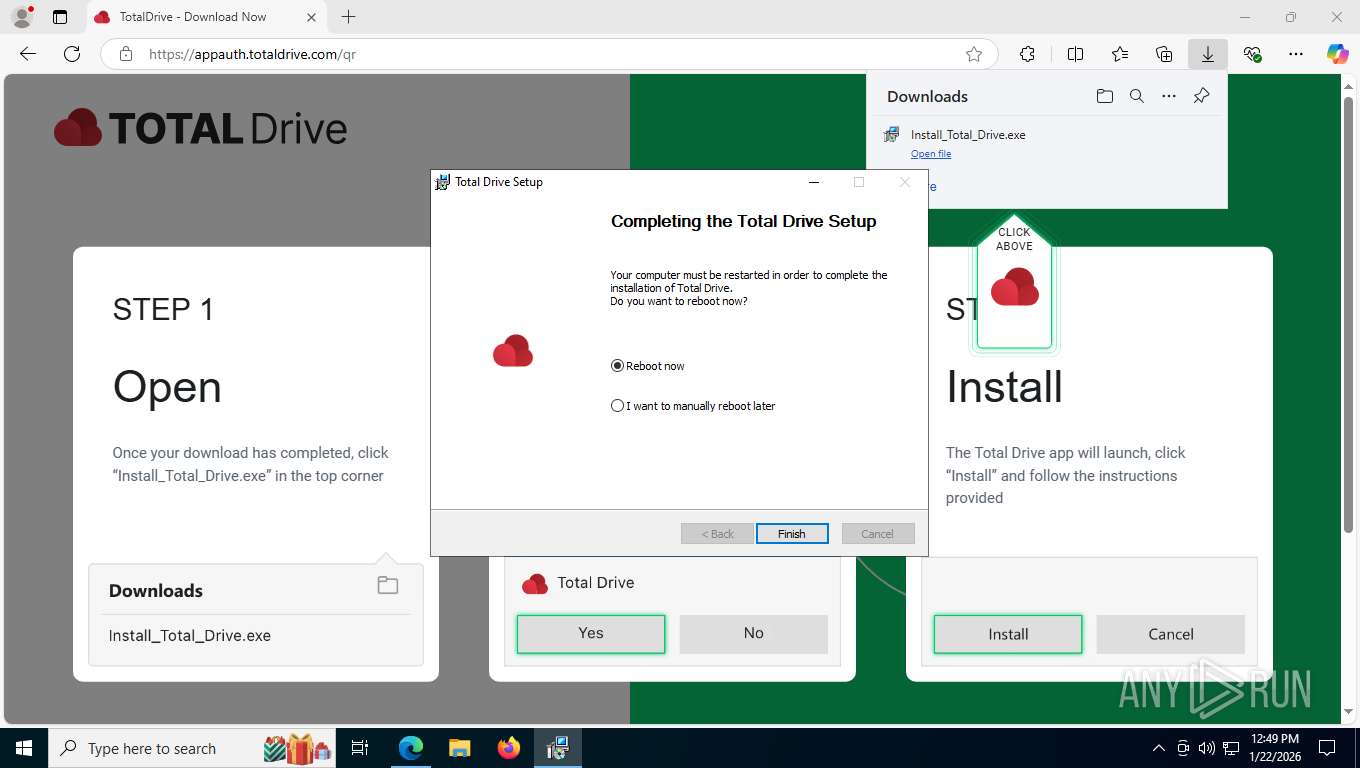Viewport: 1360px width, 768px height.
Task: Click the No button on page
Action: coord(754,634)
